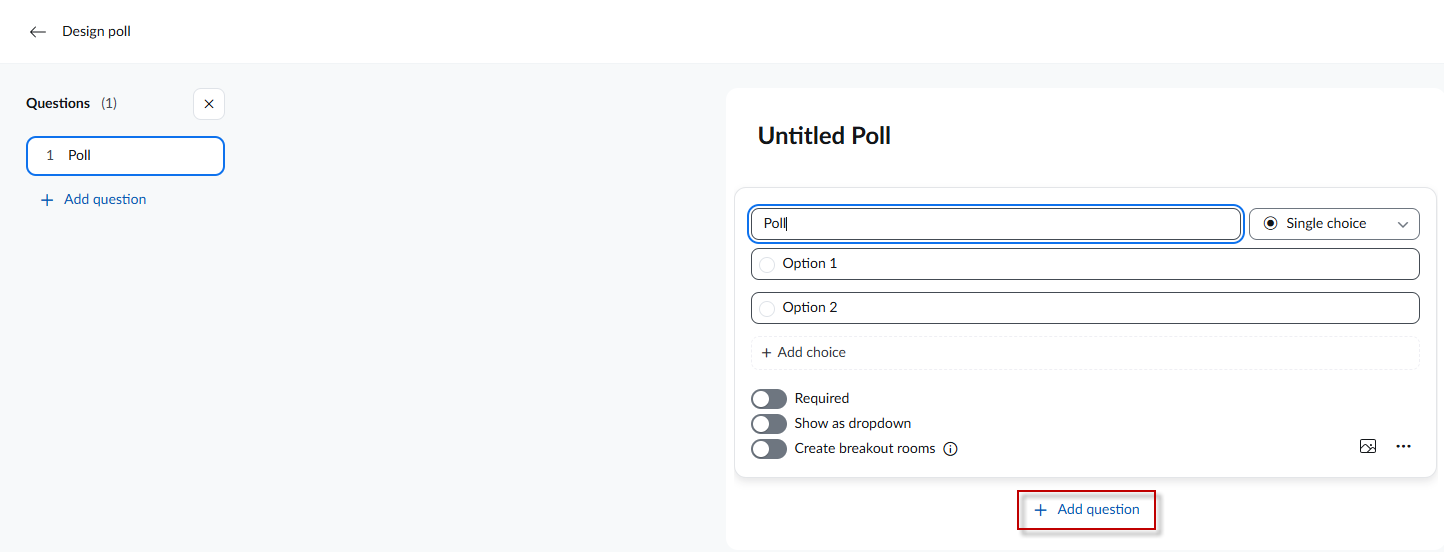
Task: Select question 1 Poll in the sidebar
Action: [x=125, y=156]
